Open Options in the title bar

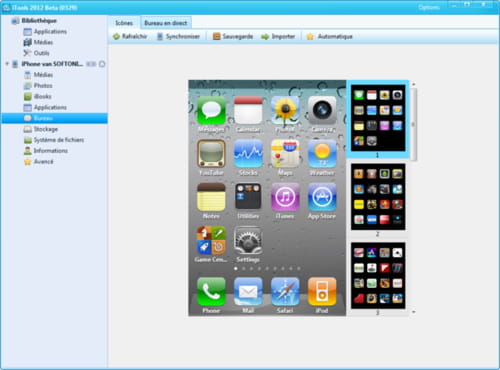click(x=429, y=7)
